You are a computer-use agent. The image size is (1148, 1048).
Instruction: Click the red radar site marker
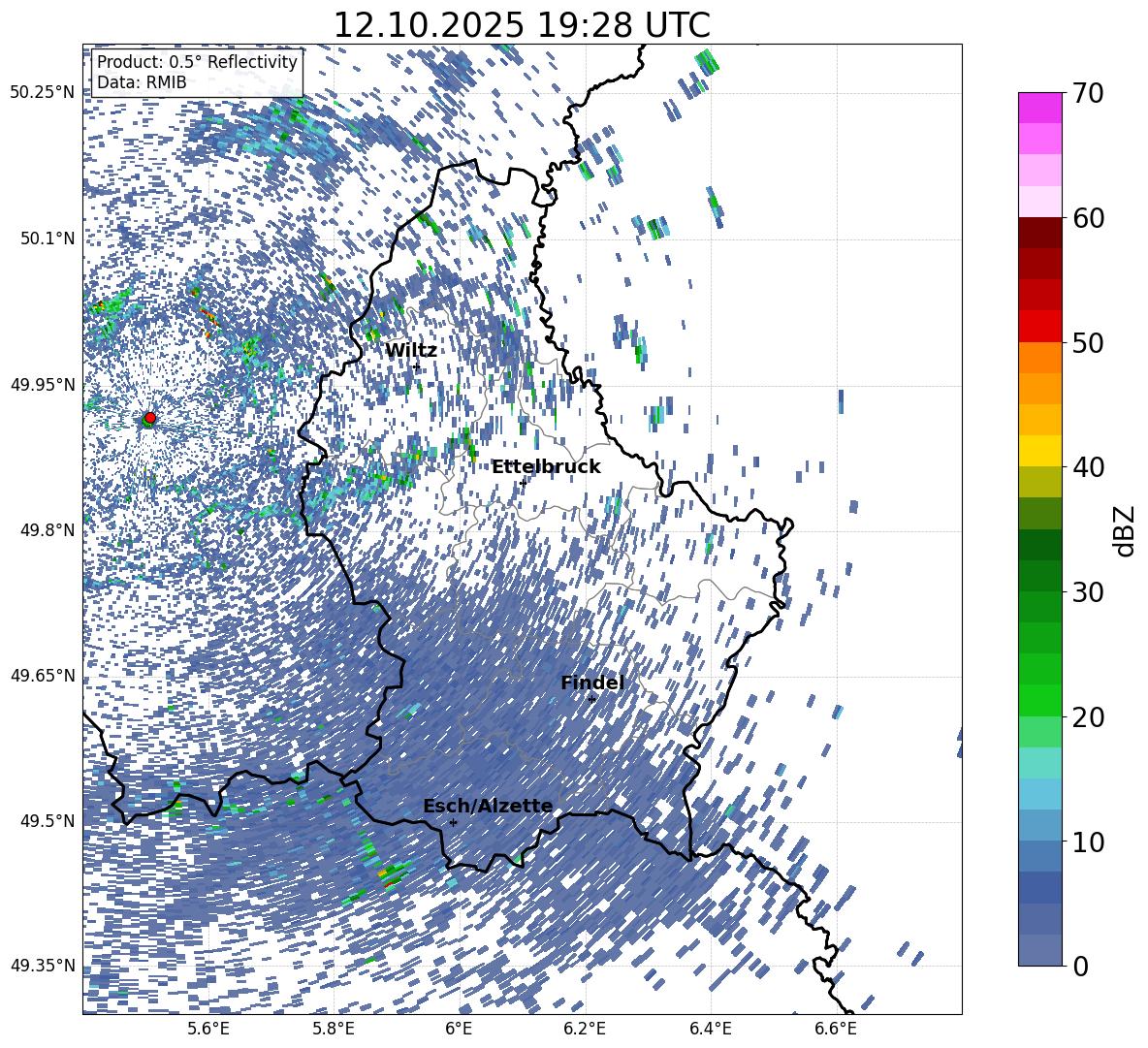[149, 418]
